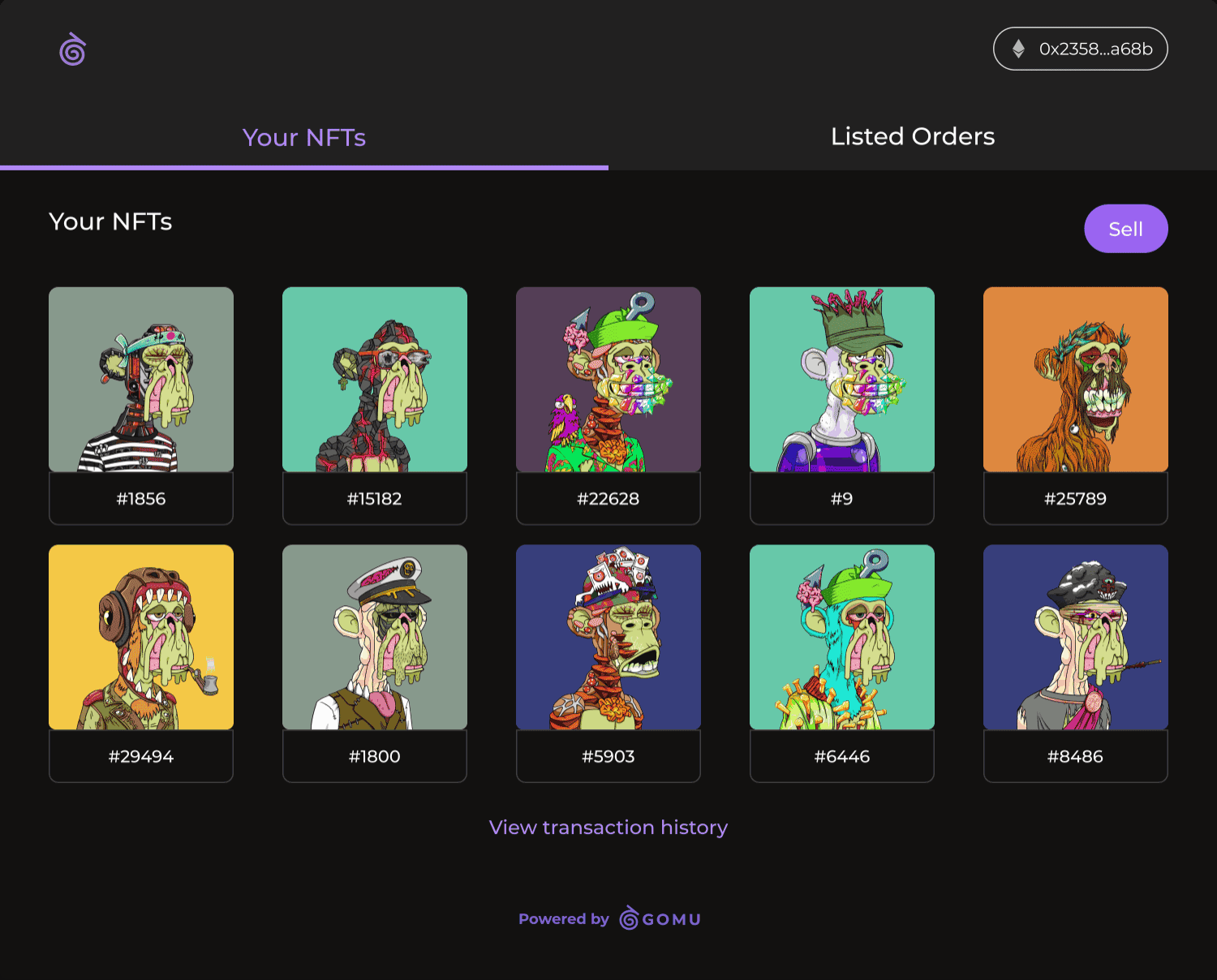This screenshot has height=980, width=1217.
Task: Click the #8486 label text
Action: [1076, 757]
